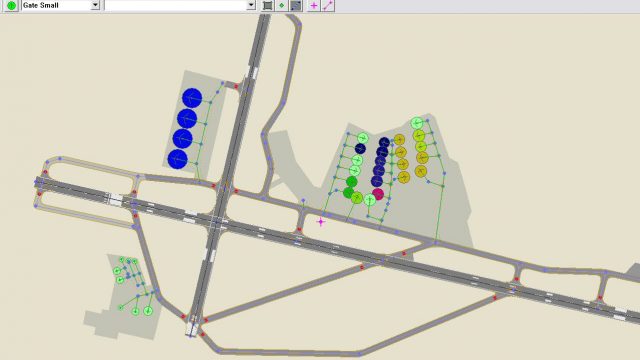
Task: Click the green circle gate icon button
Action: point(11,5)
